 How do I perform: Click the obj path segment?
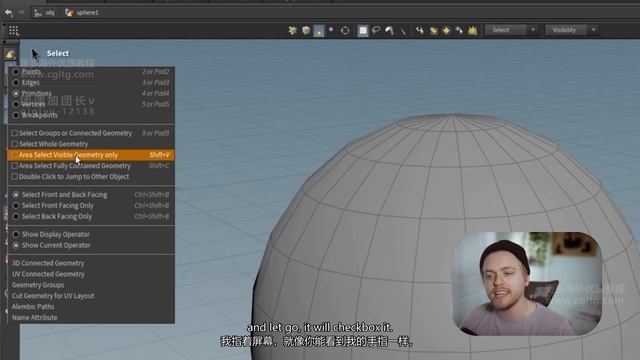[50, 13]
